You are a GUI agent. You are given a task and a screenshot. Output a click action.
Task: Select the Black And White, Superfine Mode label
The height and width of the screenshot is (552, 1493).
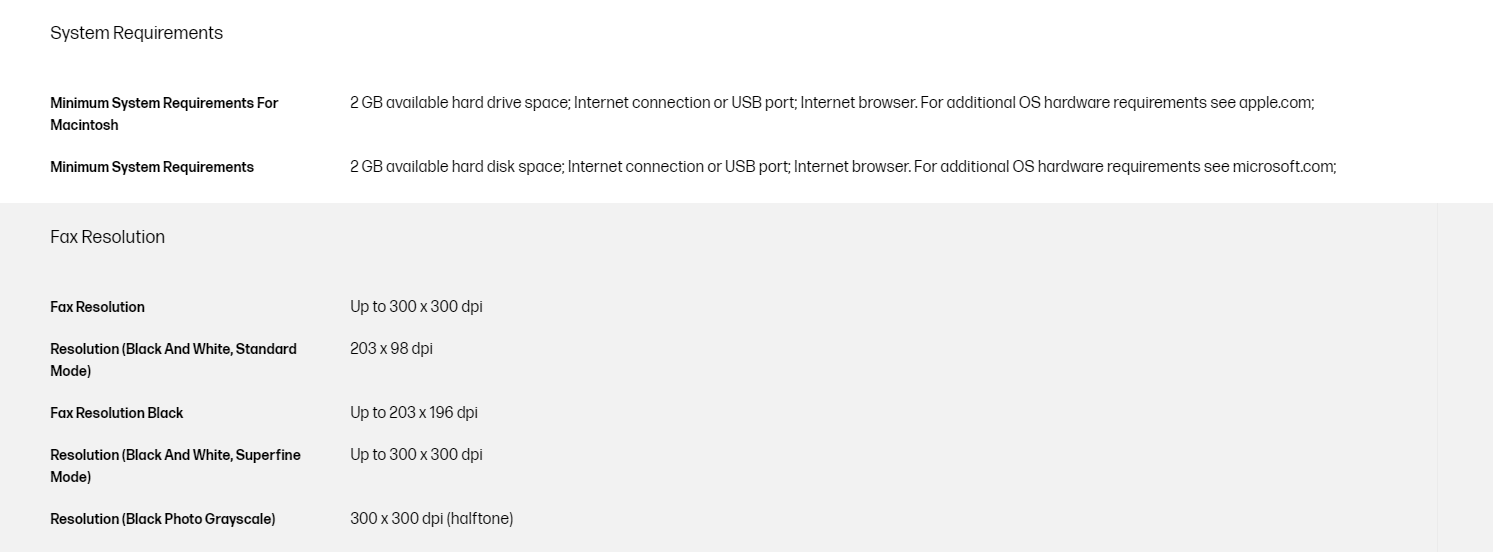(x=175, y=465)
